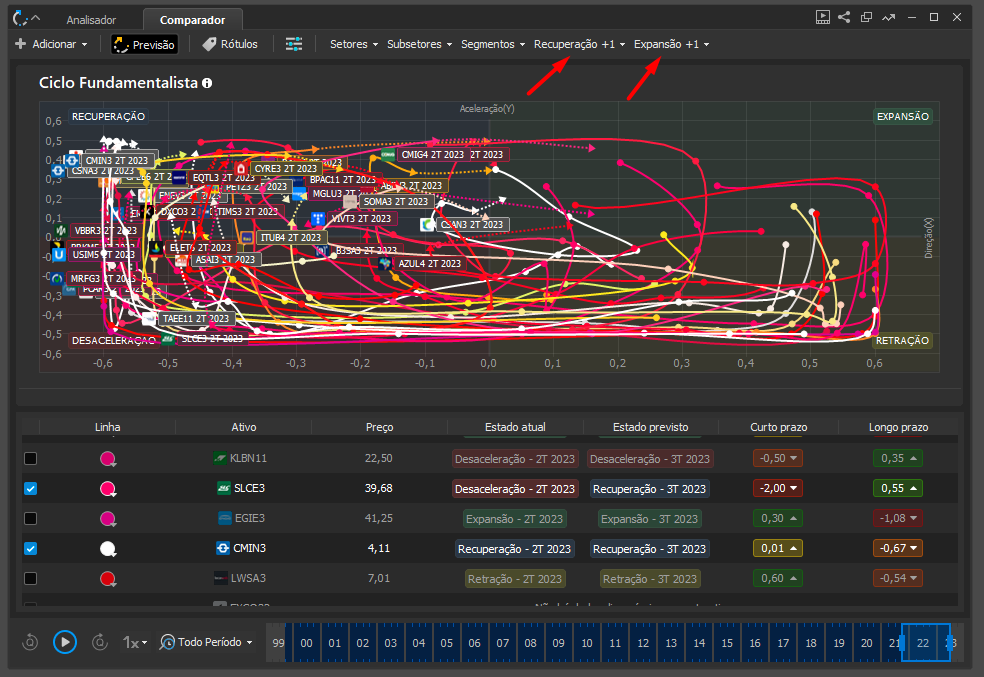984x677 pixels.
Task: Check the LWSA3 row checkbox
Action: click(30, 578)
